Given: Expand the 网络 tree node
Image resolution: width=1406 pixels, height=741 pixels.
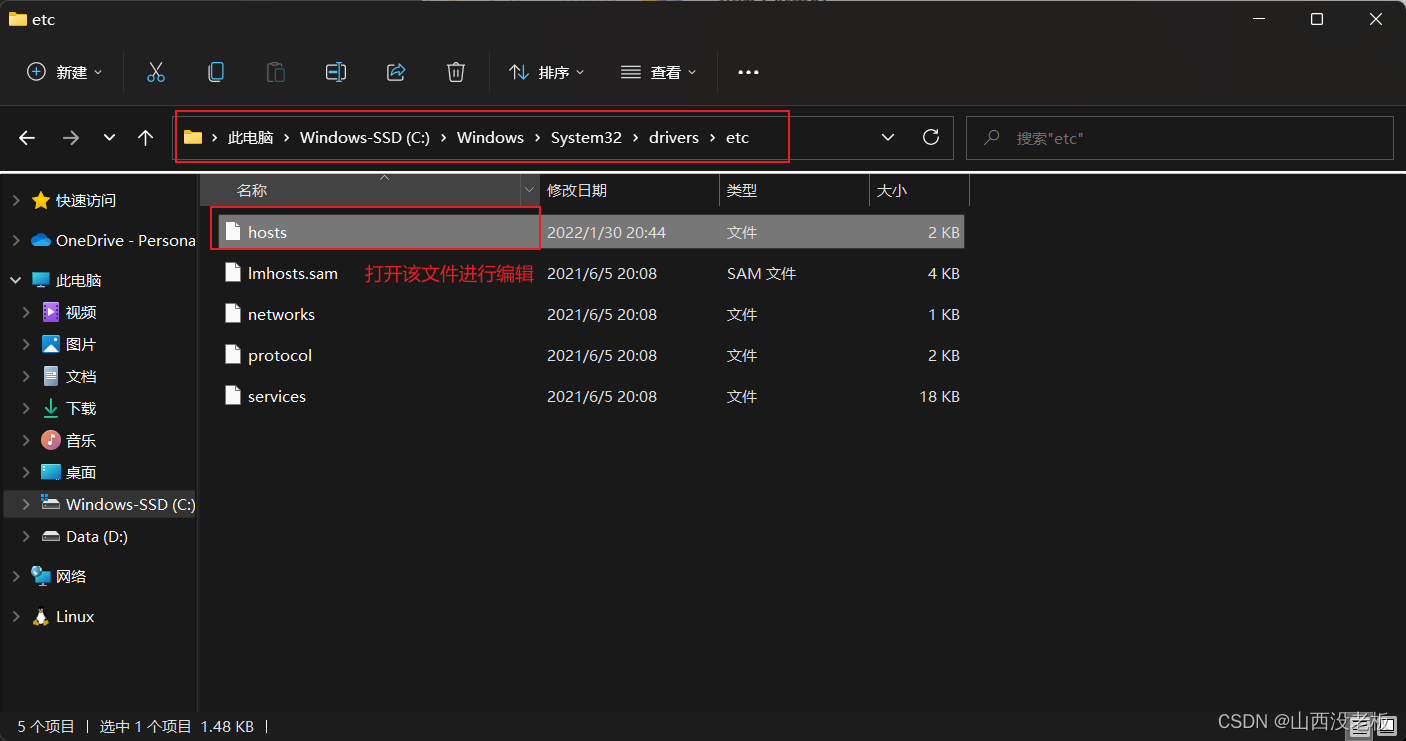Looking at the screenshot, I should click(16, 576).
